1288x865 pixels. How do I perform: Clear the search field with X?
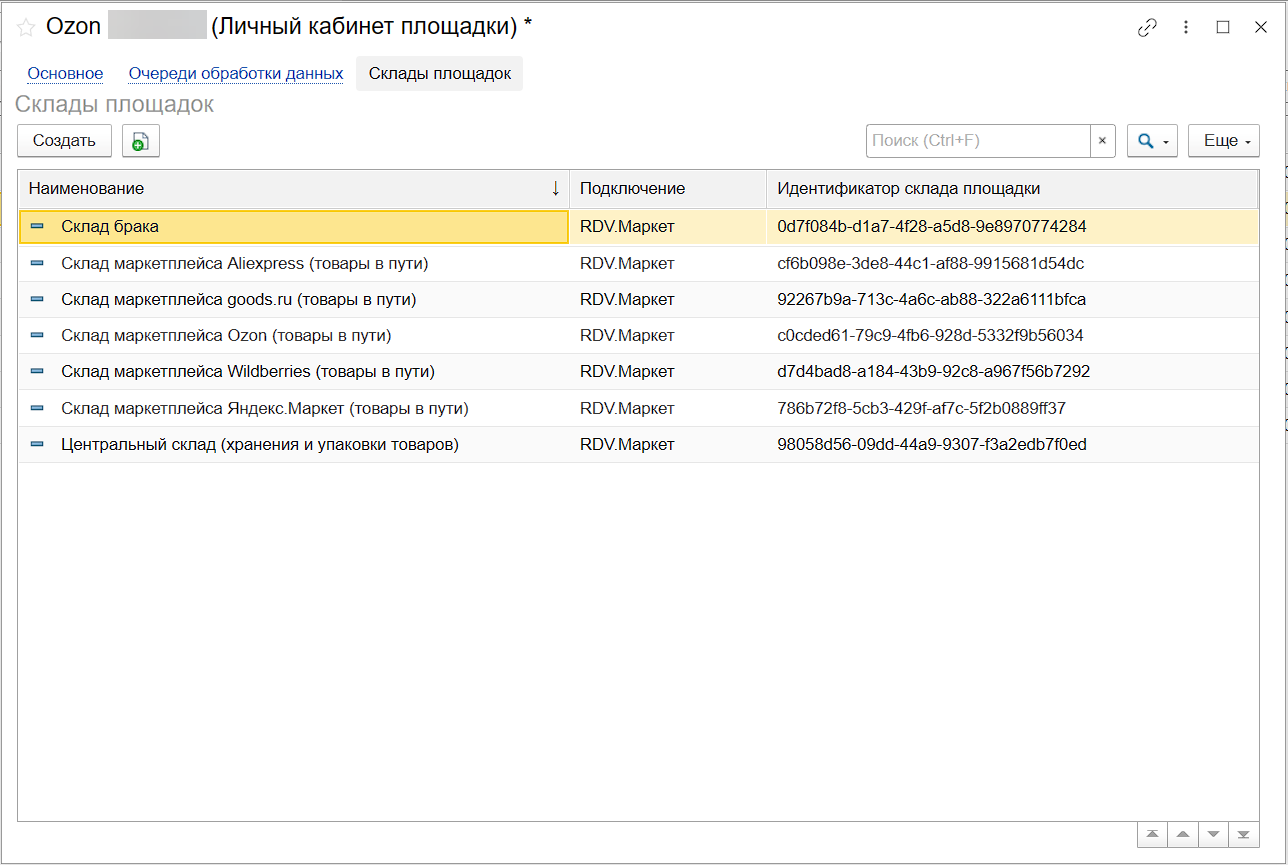pos(1102,141)
